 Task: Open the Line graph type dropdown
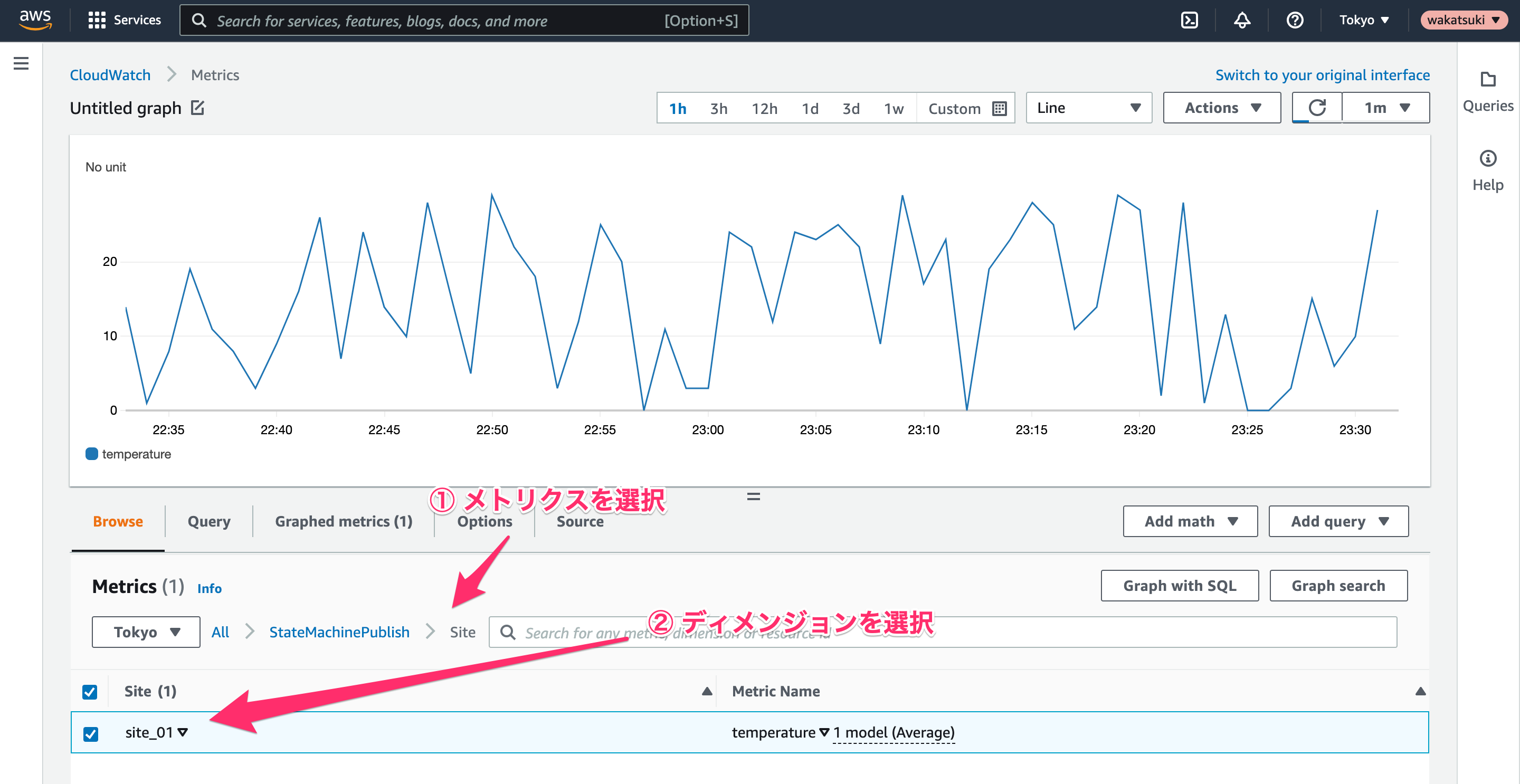click(1089, 108)
